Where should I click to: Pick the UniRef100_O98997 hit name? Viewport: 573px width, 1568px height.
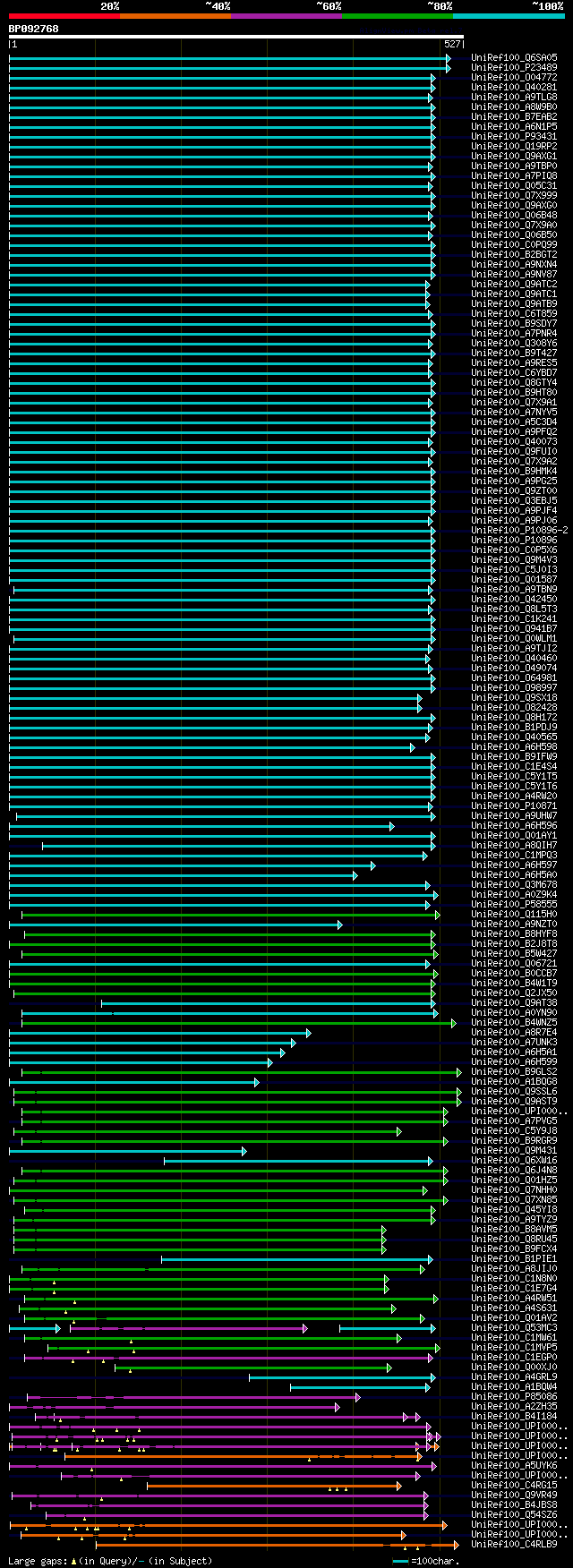[x=514, y=688]
